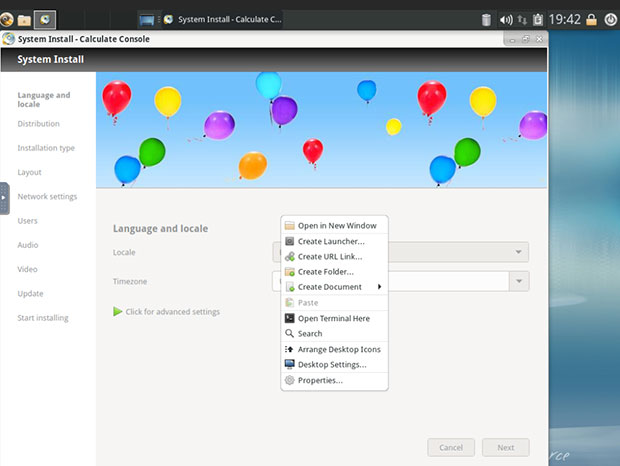620x466 pixels.
Task: Choose Create Launcher... from context menu
Action: point(334,241)
